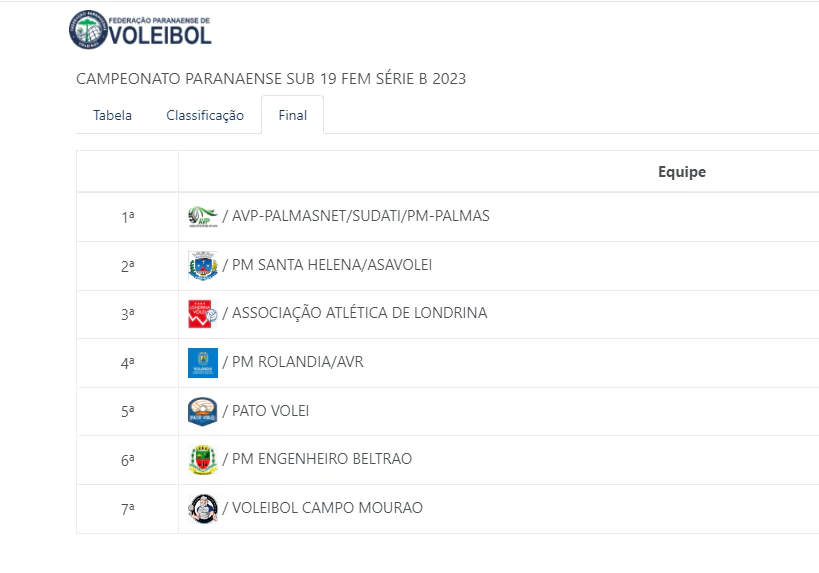Screen dimensions: 819x573
Task: Click the championship title heading text
Action: [x=271, y=78]
